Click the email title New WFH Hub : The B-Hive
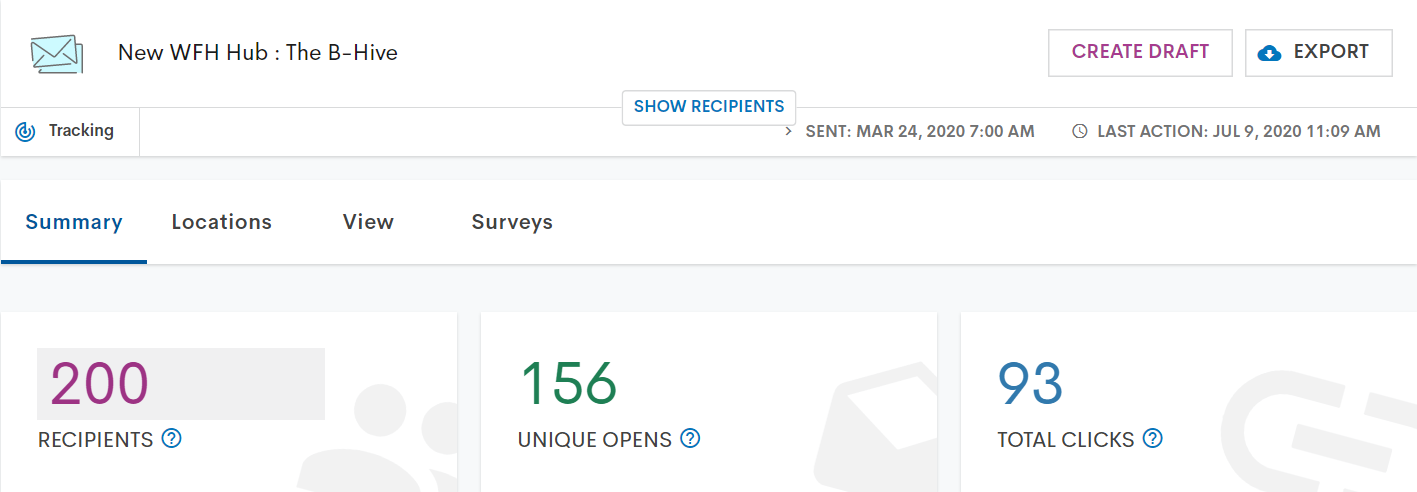The image size is (1417, 492). pyautogui.click(x=258, y=53)
